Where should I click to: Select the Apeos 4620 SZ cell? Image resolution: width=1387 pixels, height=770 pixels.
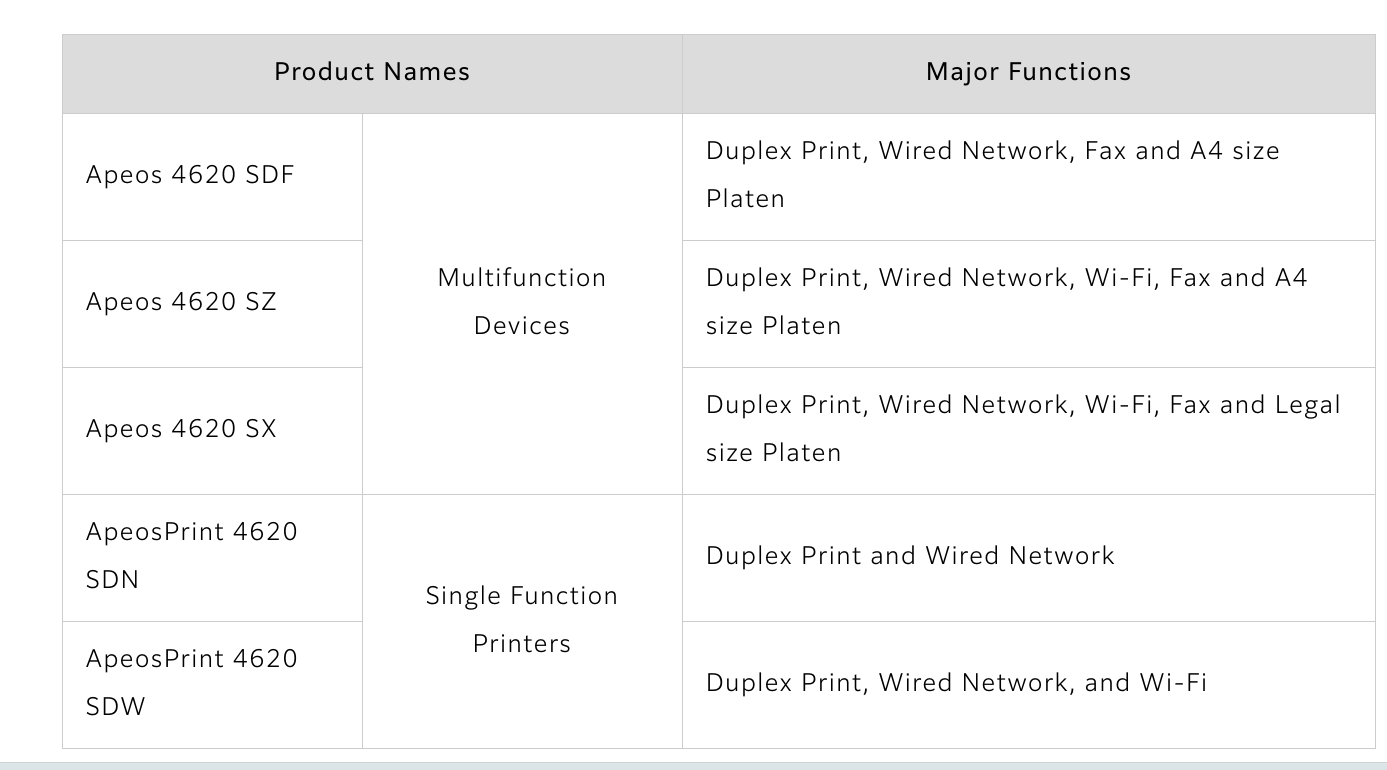[x=213, y=304]
